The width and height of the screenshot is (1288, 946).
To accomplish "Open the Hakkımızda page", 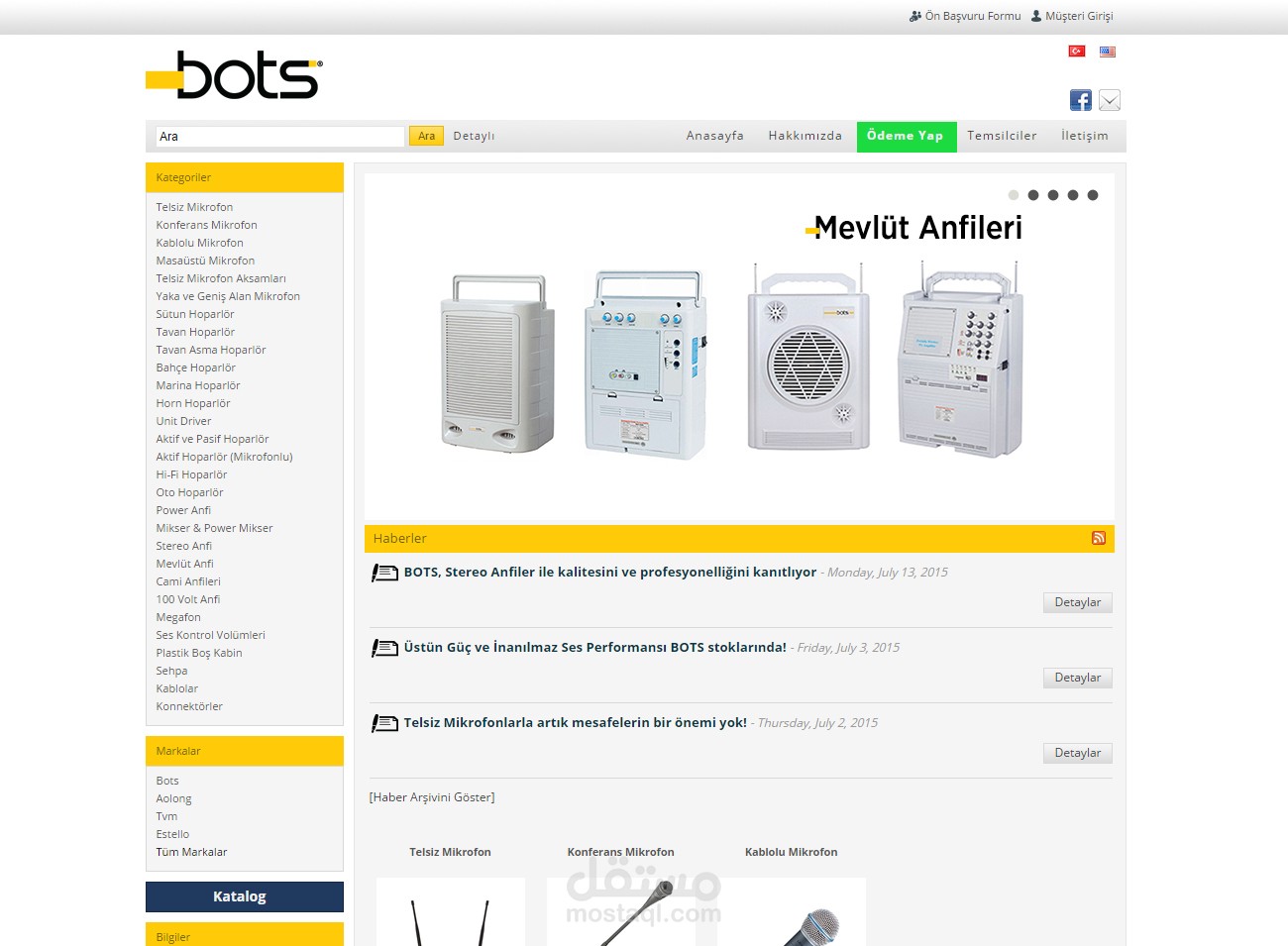I will [x=805, y=136].
